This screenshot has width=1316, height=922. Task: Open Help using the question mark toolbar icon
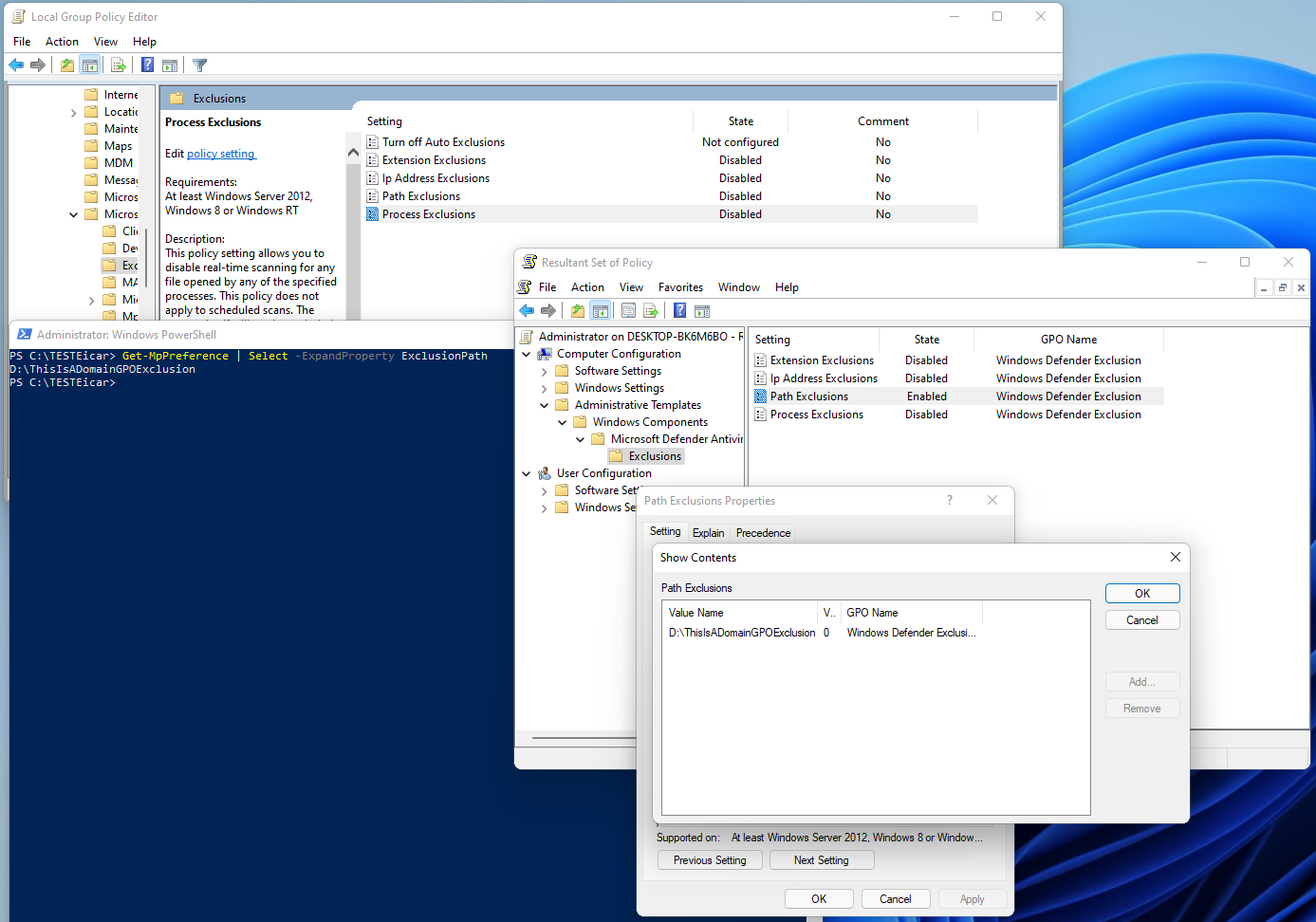click(147, 65)
